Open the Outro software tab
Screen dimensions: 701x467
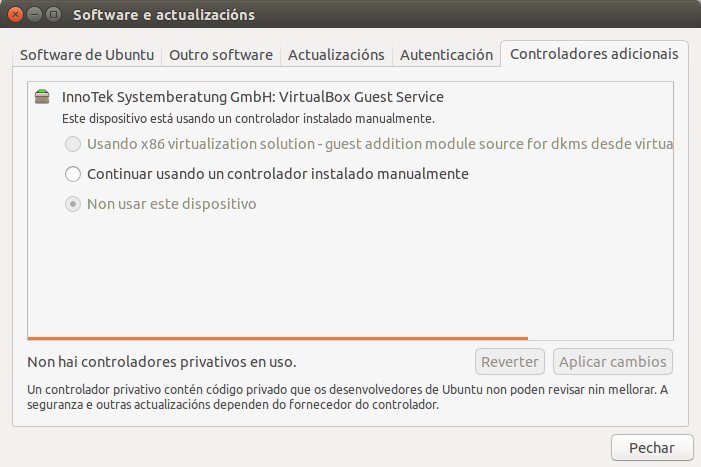(x=221, y=55)
